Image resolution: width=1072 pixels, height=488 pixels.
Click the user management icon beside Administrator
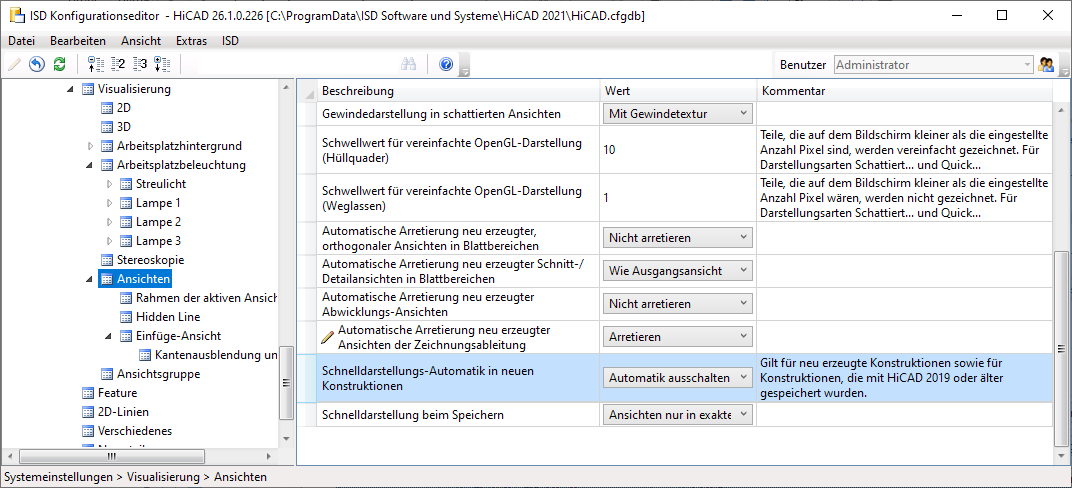pyautogui.click(x=1045, y=65)
